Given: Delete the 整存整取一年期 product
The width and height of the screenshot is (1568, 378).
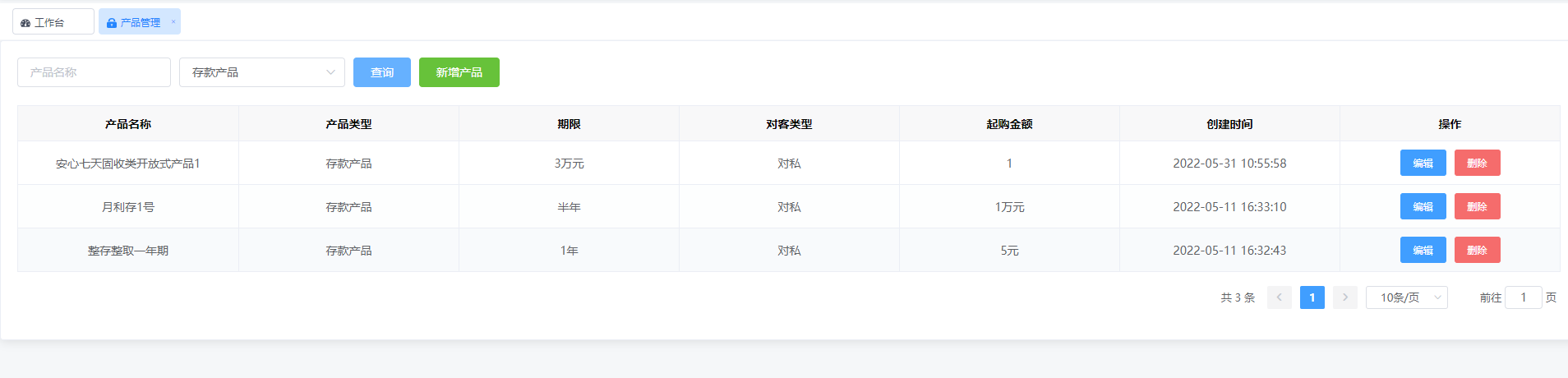Looking at the screenshot, I should tap(1478, 250).
